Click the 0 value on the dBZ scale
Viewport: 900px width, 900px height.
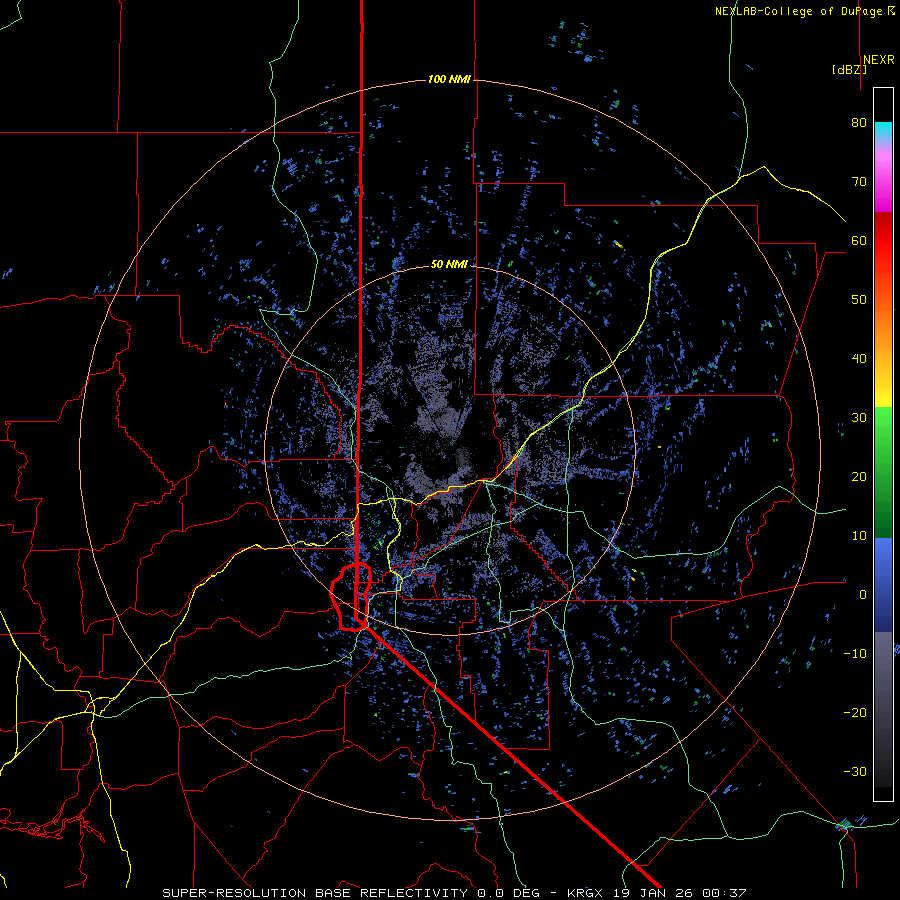pos(863,595)
